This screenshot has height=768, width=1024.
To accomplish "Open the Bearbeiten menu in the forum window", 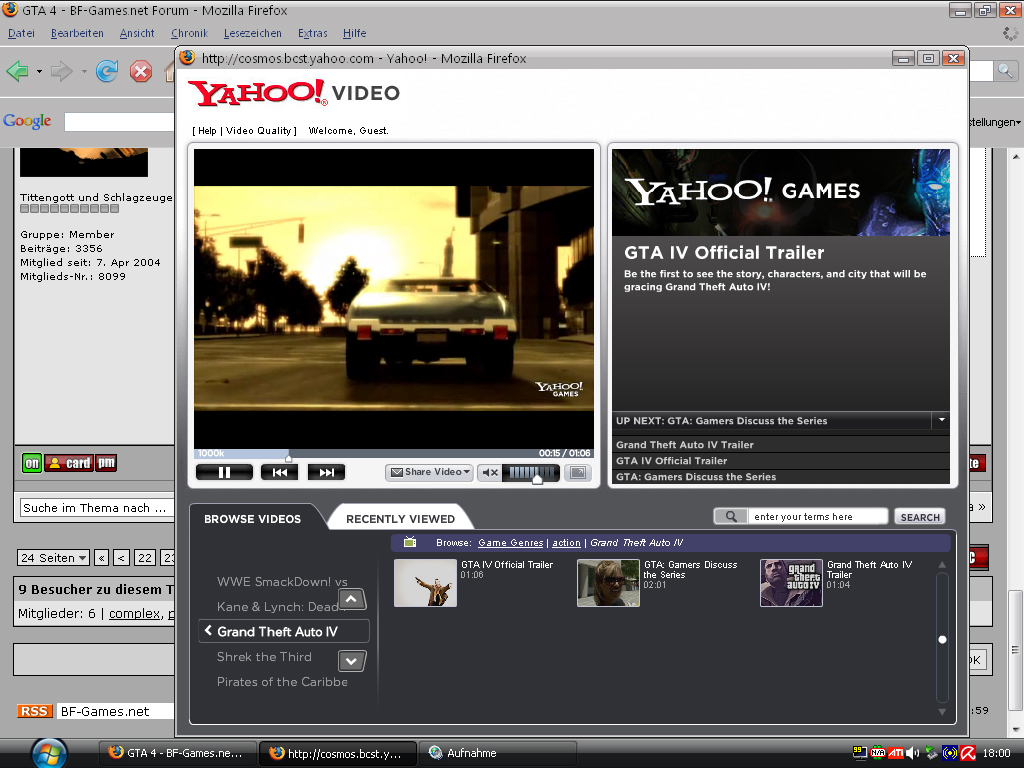I will click(x=77, y=33).
